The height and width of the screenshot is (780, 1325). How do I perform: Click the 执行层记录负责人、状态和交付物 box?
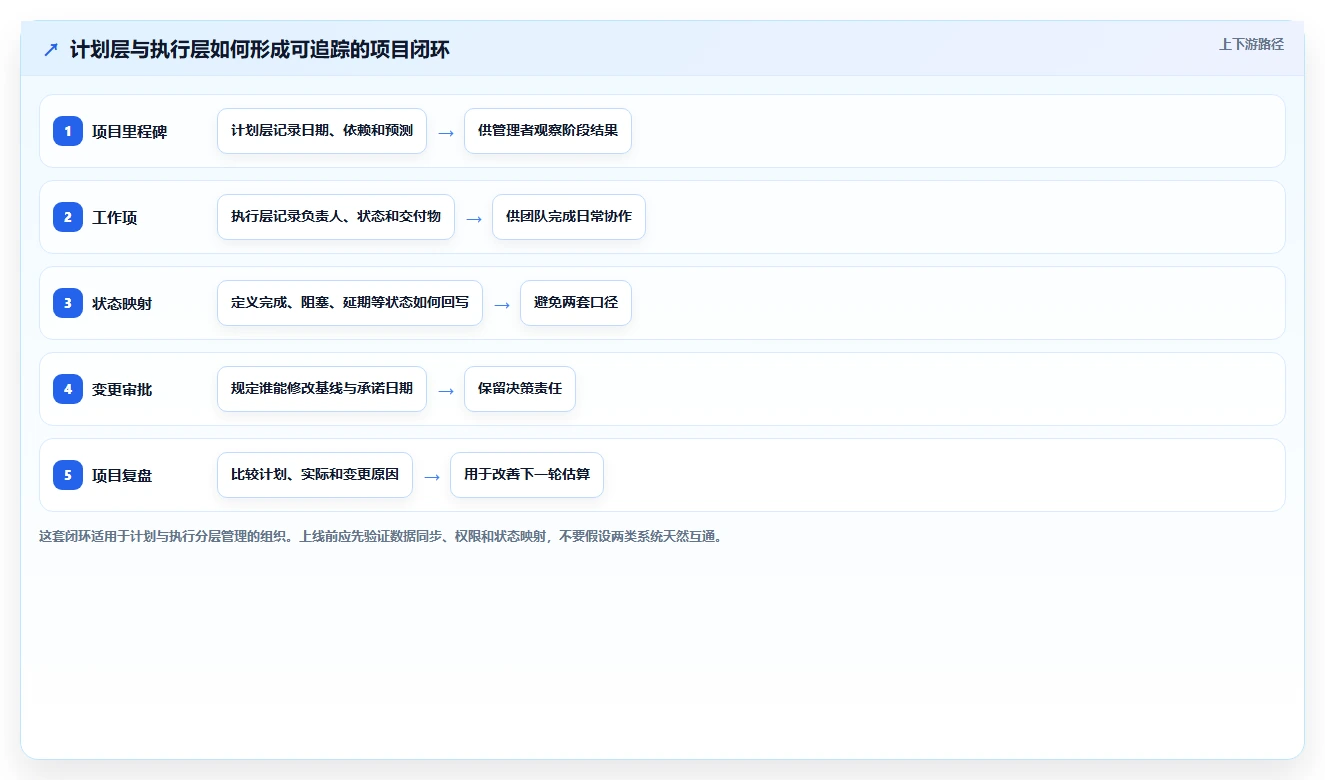[336, 217]
